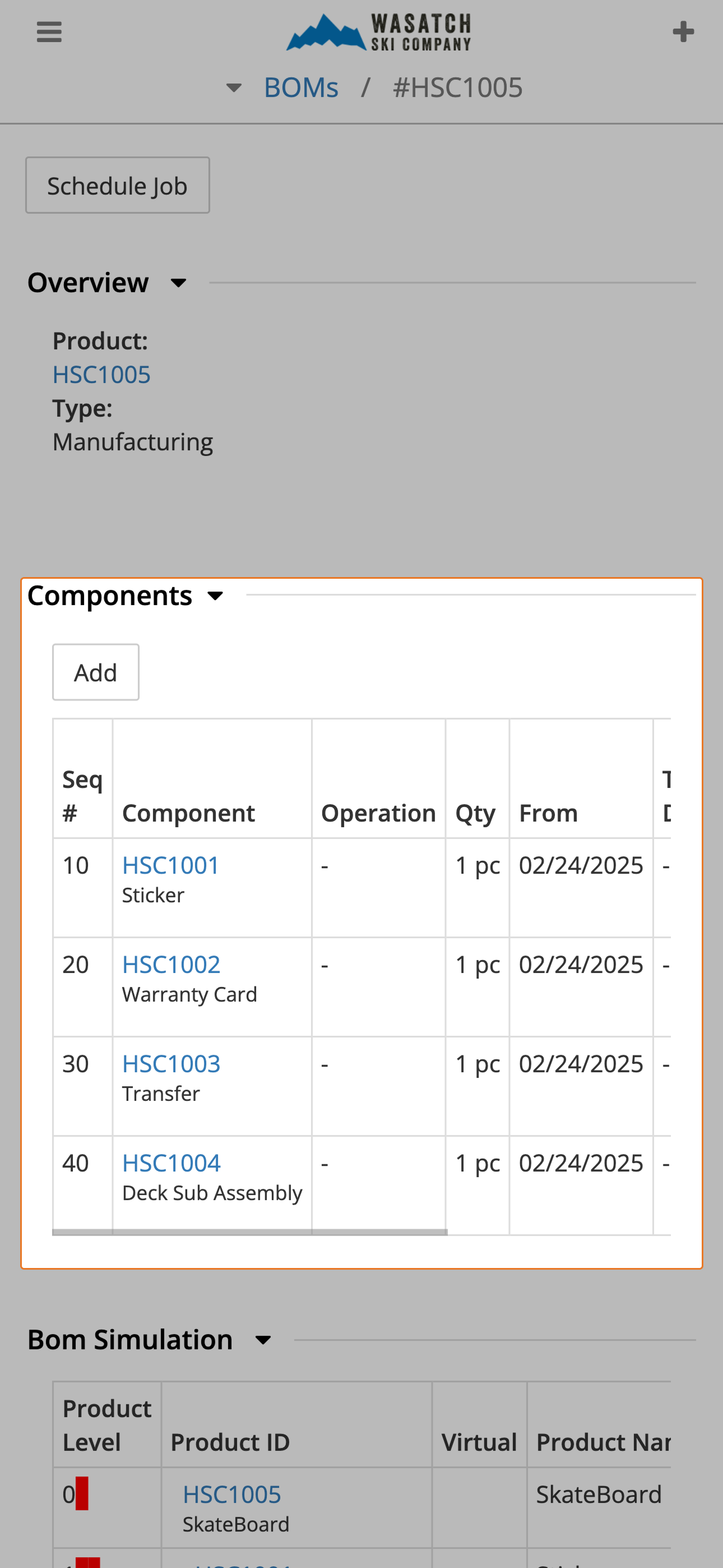Open HSC1005 SkateBoard link in Bom Simulation
The width and height of the screenshot is (723, 1568).
[x=232, y=1495]
